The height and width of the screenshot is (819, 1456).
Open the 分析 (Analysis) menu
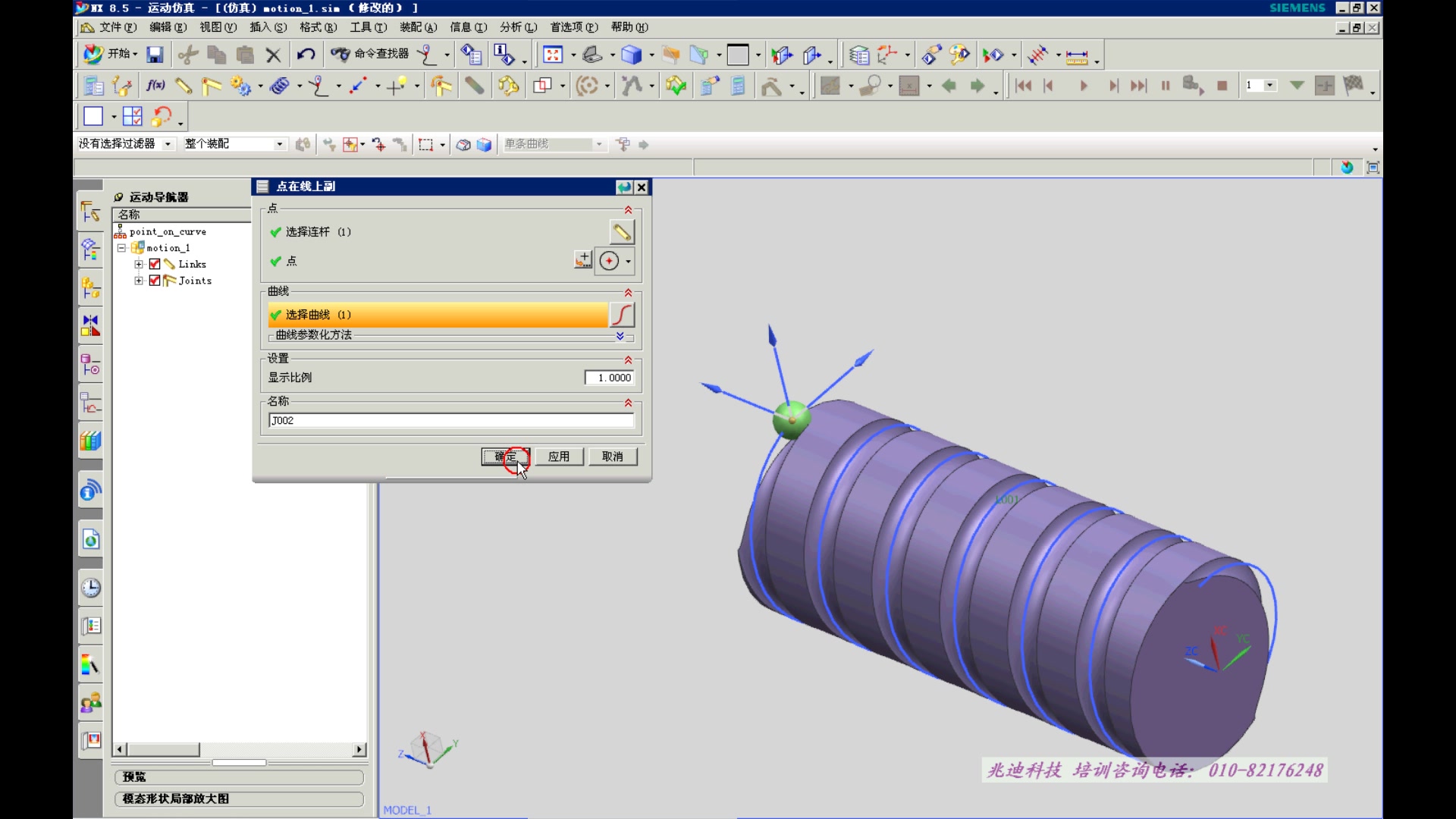point(518,27)
